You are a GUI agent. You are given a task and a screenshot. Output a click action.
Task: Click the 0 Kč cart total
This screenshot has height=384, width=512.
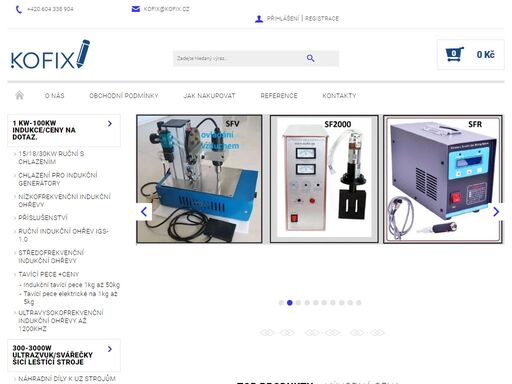coord(485,55)
